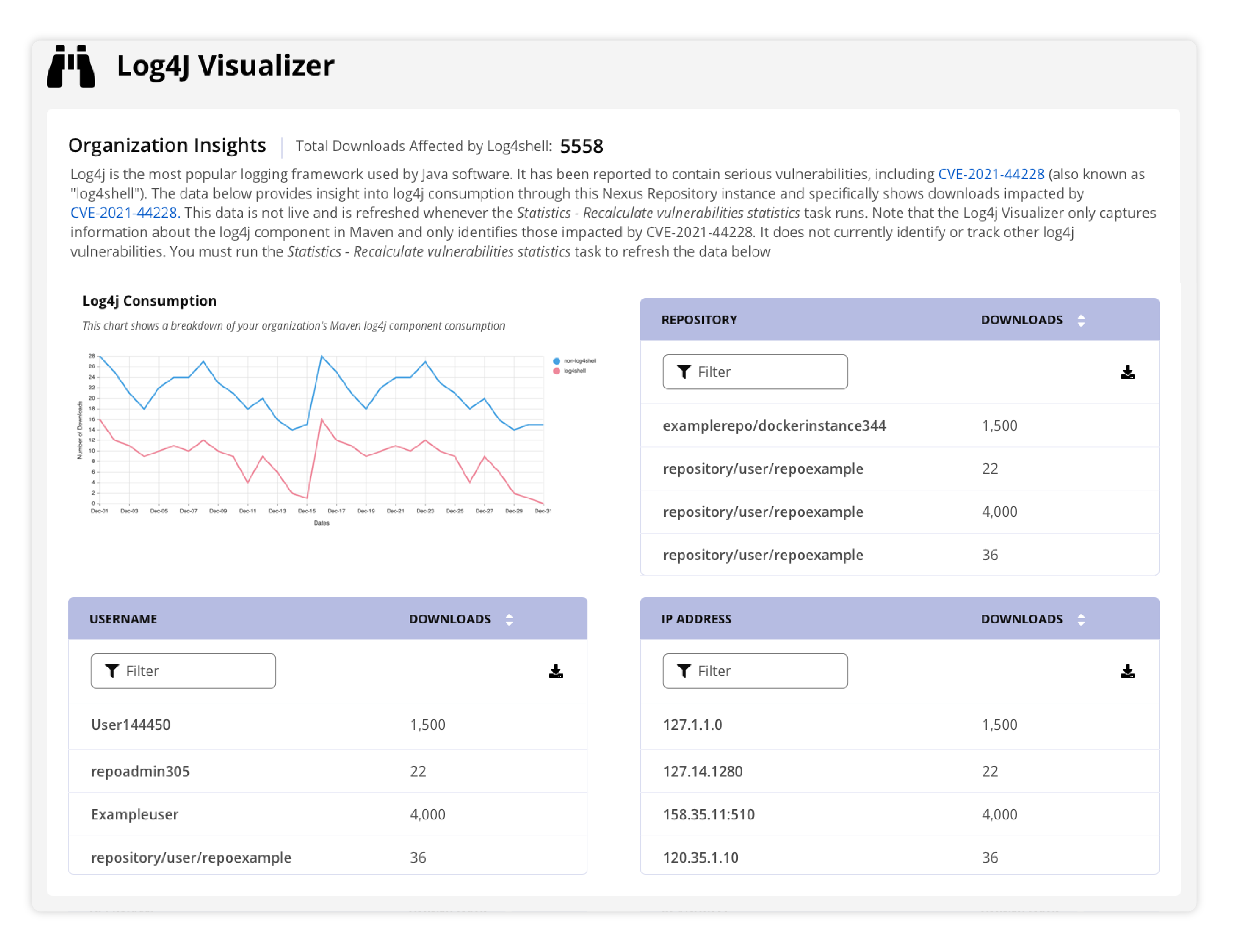Toggle log4shell series in chart legend

tap(570, 371)
